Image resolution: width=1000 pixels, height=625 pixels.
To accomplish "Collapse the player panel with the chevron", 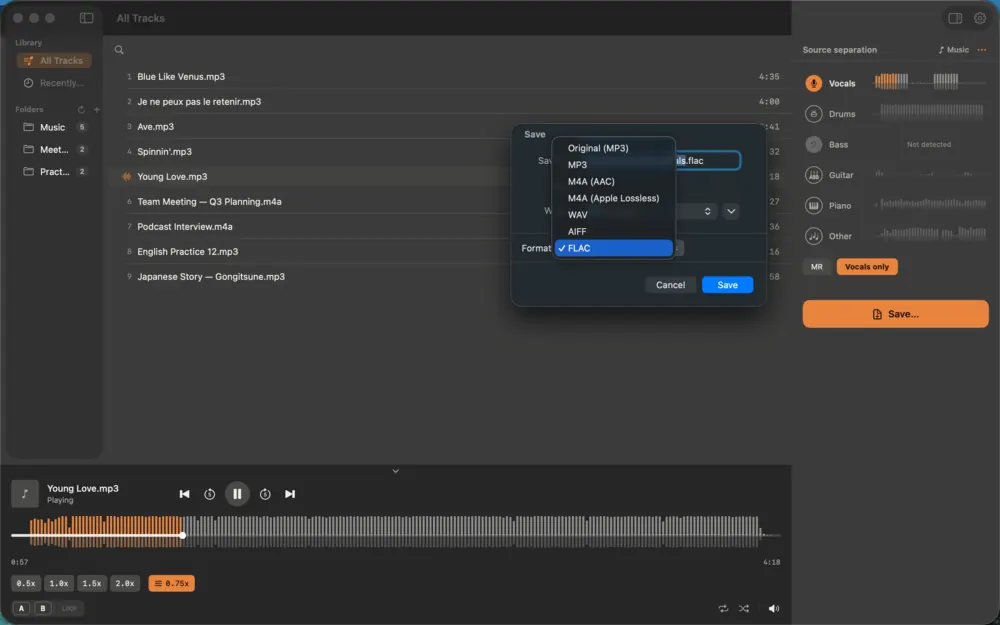I will pos(395,471).
